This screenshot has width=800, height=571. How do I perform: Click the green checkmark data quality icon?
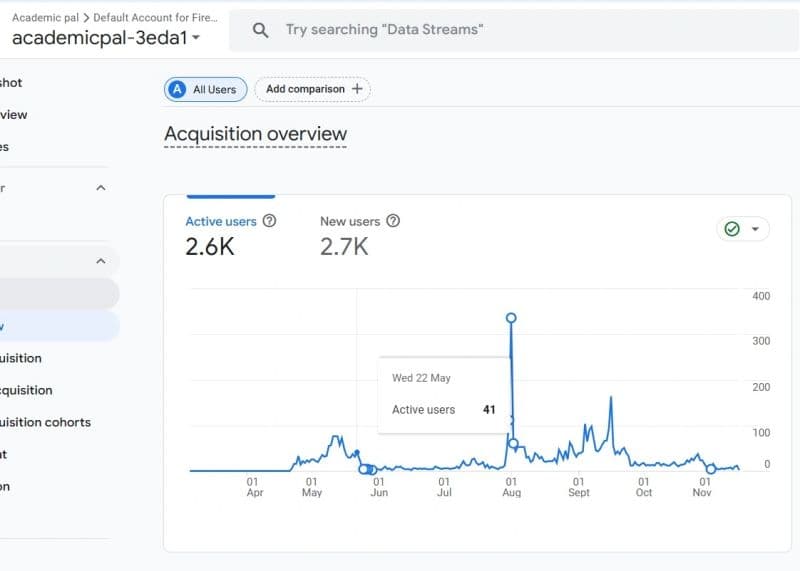pyautogui.click(x=732, y=229)
